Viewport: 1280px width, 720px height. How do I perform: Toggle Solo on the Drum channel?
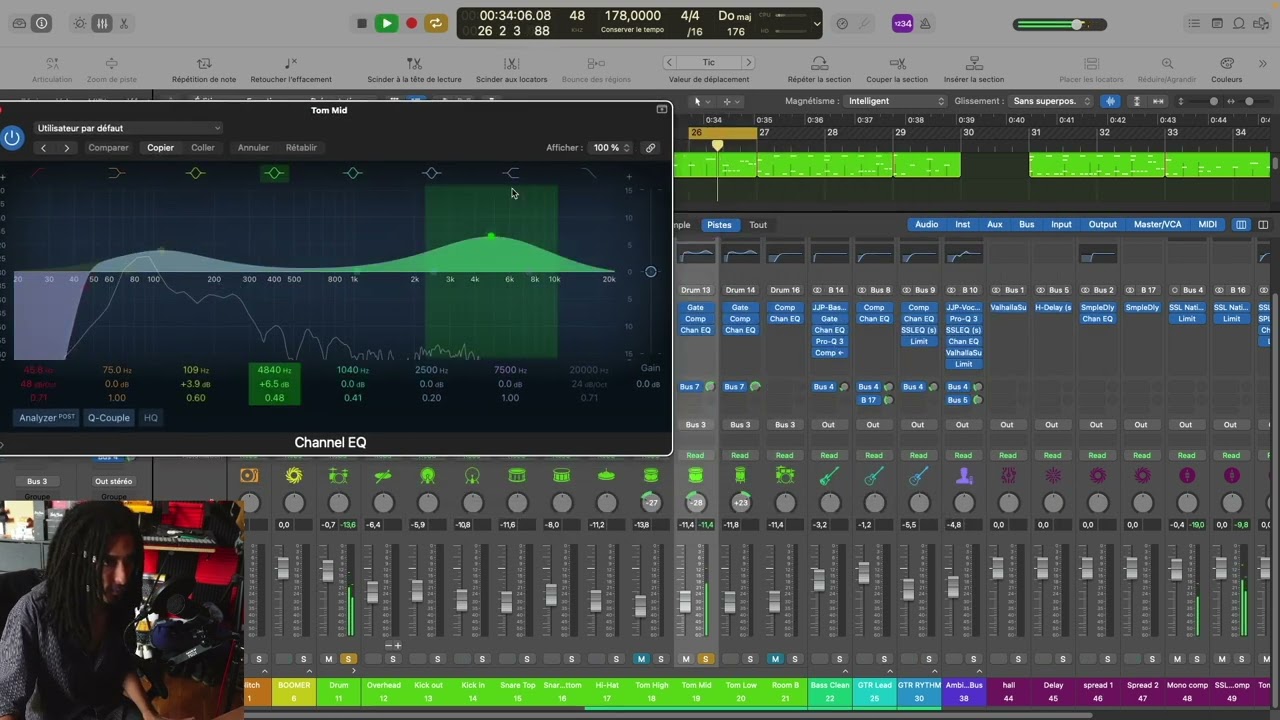coord(348,659)
